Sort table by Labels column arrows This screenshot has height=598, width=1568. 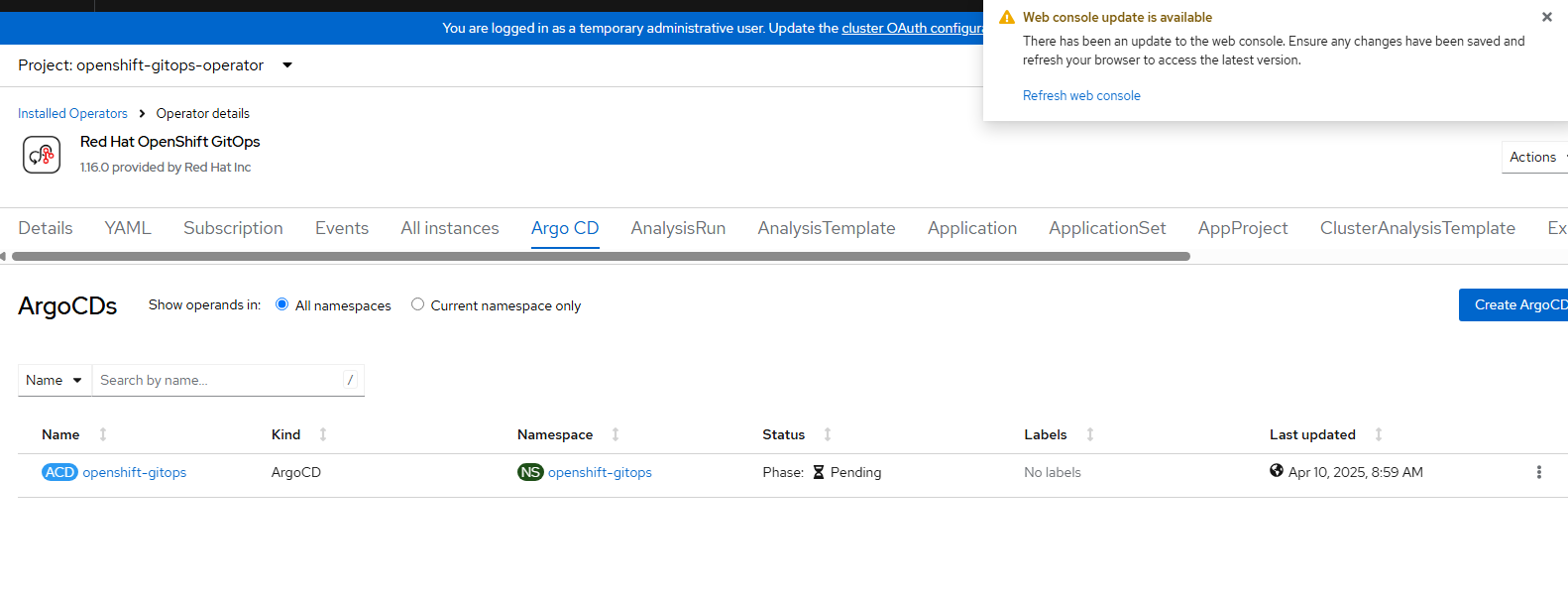click(1090, 434)
